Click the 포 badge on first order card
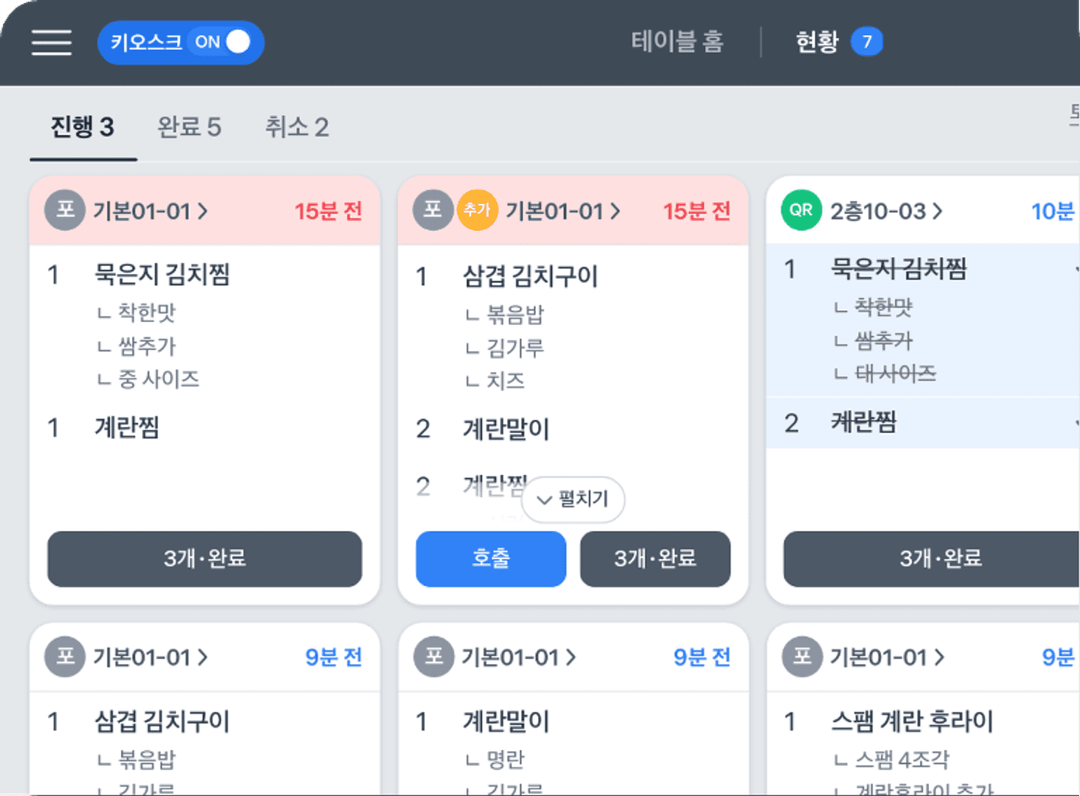The height and width of the screenshot is (796, 1080). pyautogui.click(x=64, y=211)
